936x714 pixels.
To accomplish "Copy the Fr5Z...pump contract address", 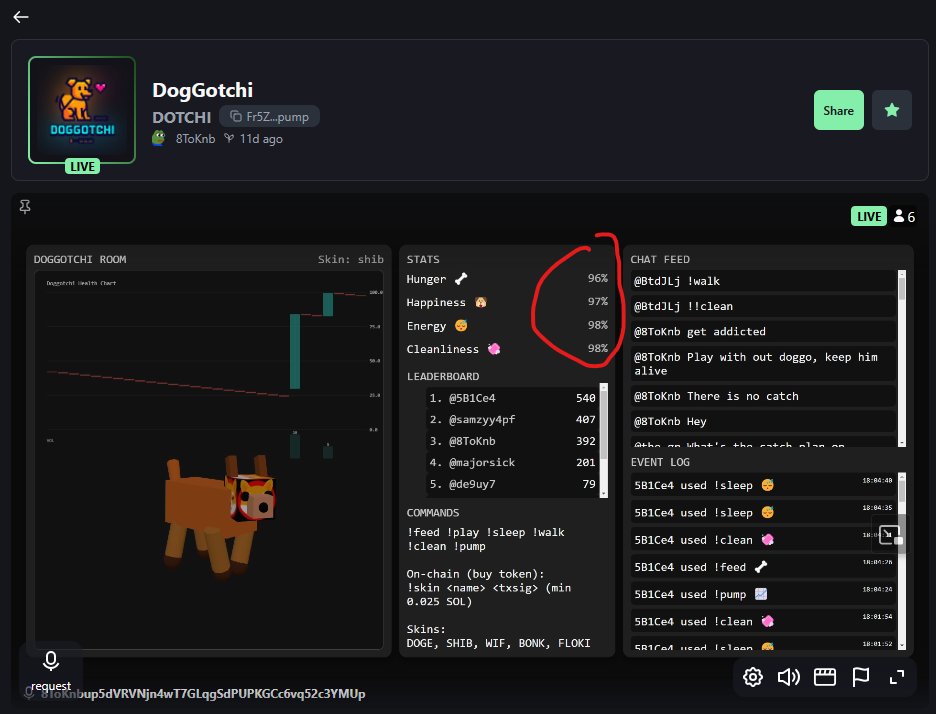I will [269, 116].
